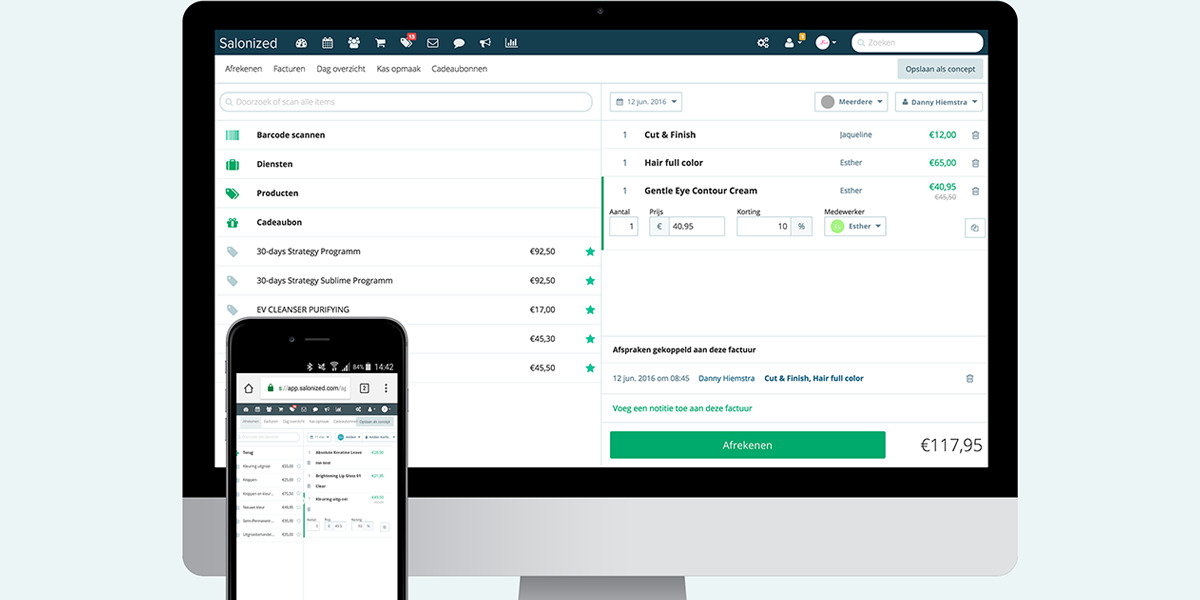Viewport: 1200px width, 600px height.
Task: Delete the Hair full color line item
Action: [x=975, y=163]
